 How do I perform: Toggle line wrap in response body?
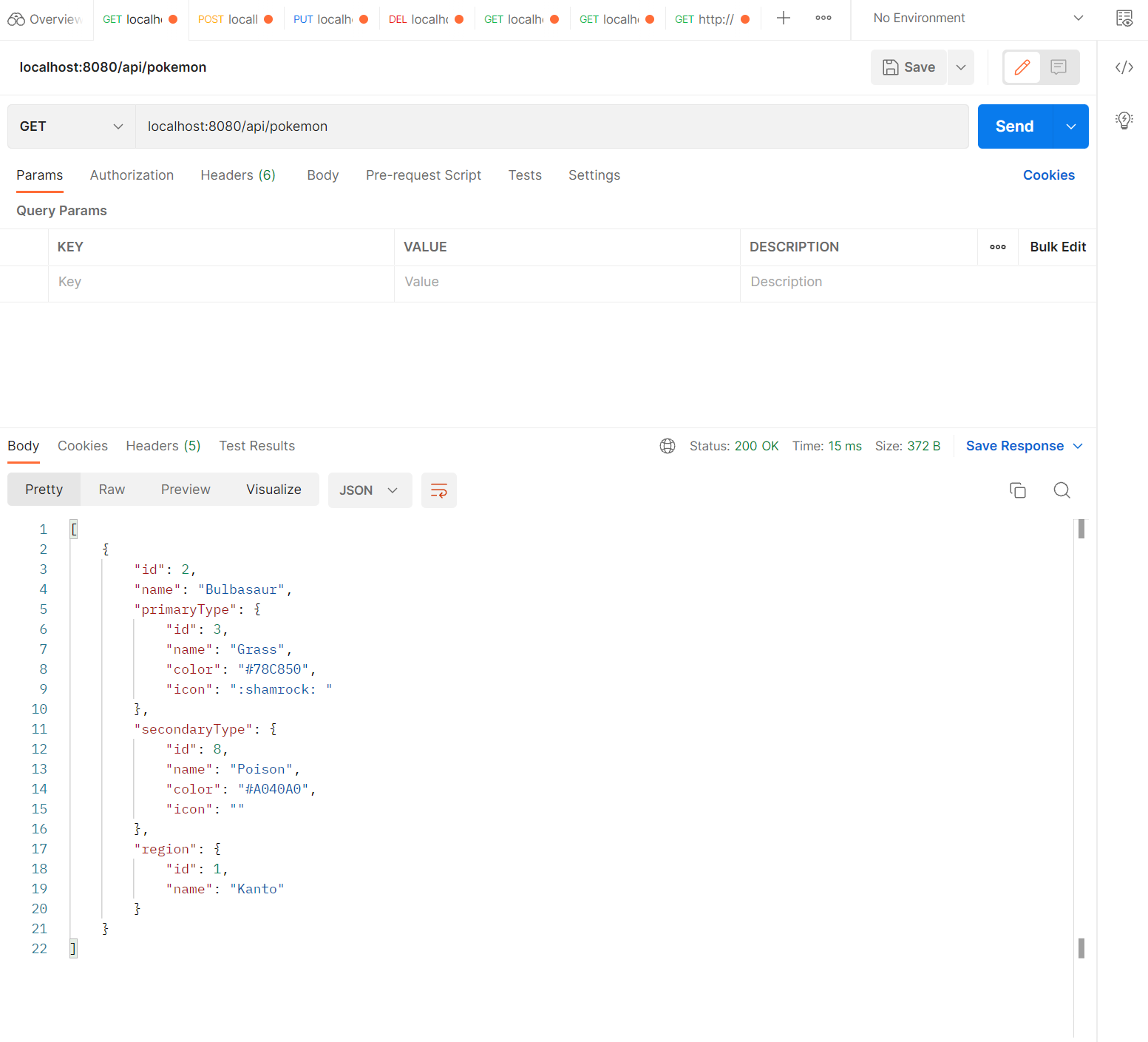439,490
